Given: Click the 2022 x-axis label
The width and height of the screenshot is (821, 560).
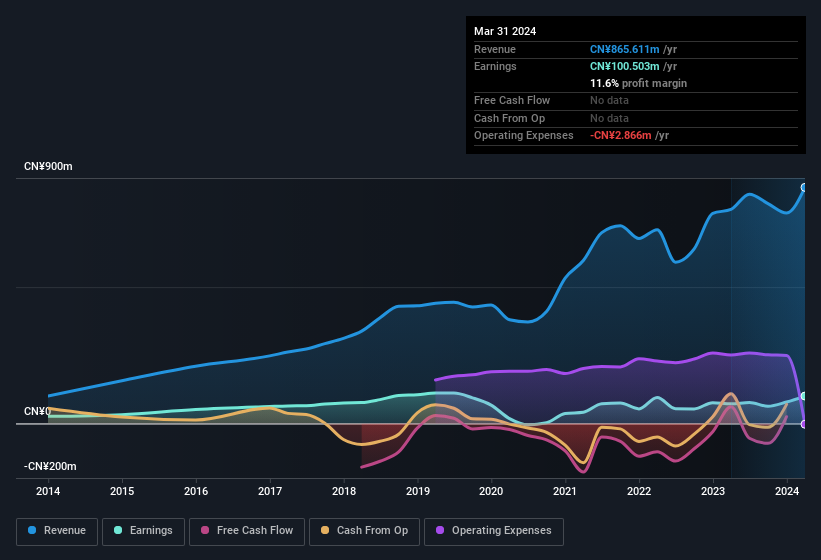Looking at the screenshot, I should click(639, 491).
